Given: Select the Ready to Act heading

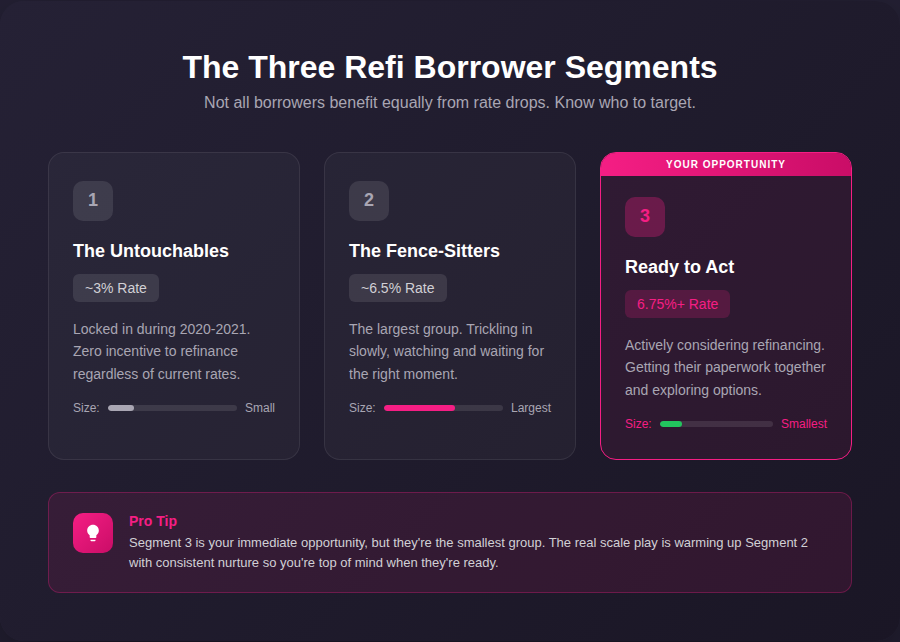Looking at the screenshot, I should (679, 267).
